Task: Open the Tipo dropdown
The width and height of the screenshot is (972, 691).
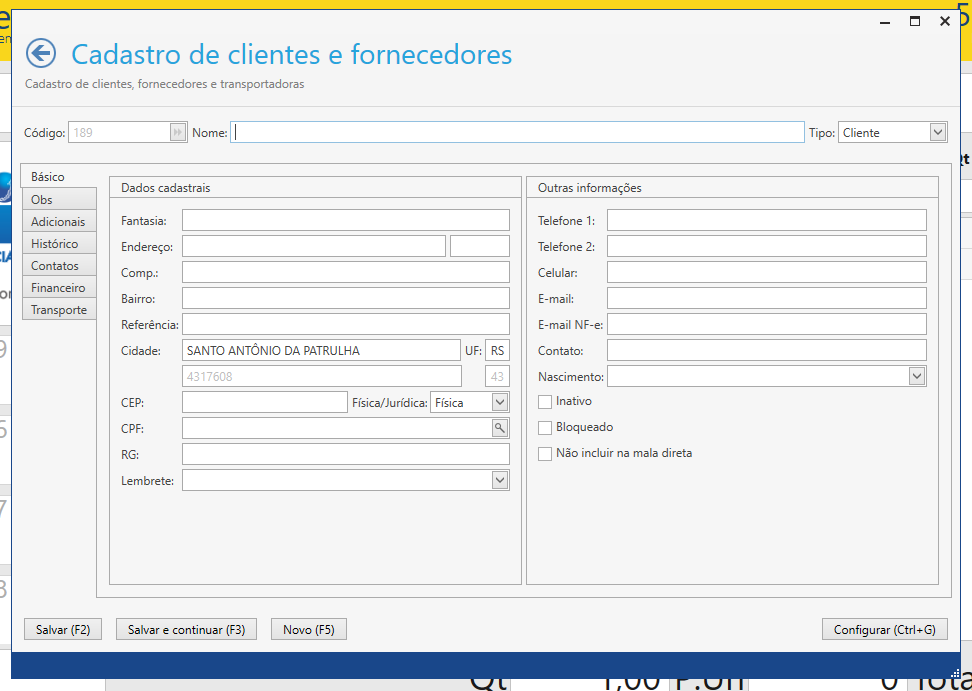Action: pyautogui.click(x=937, y=132)
